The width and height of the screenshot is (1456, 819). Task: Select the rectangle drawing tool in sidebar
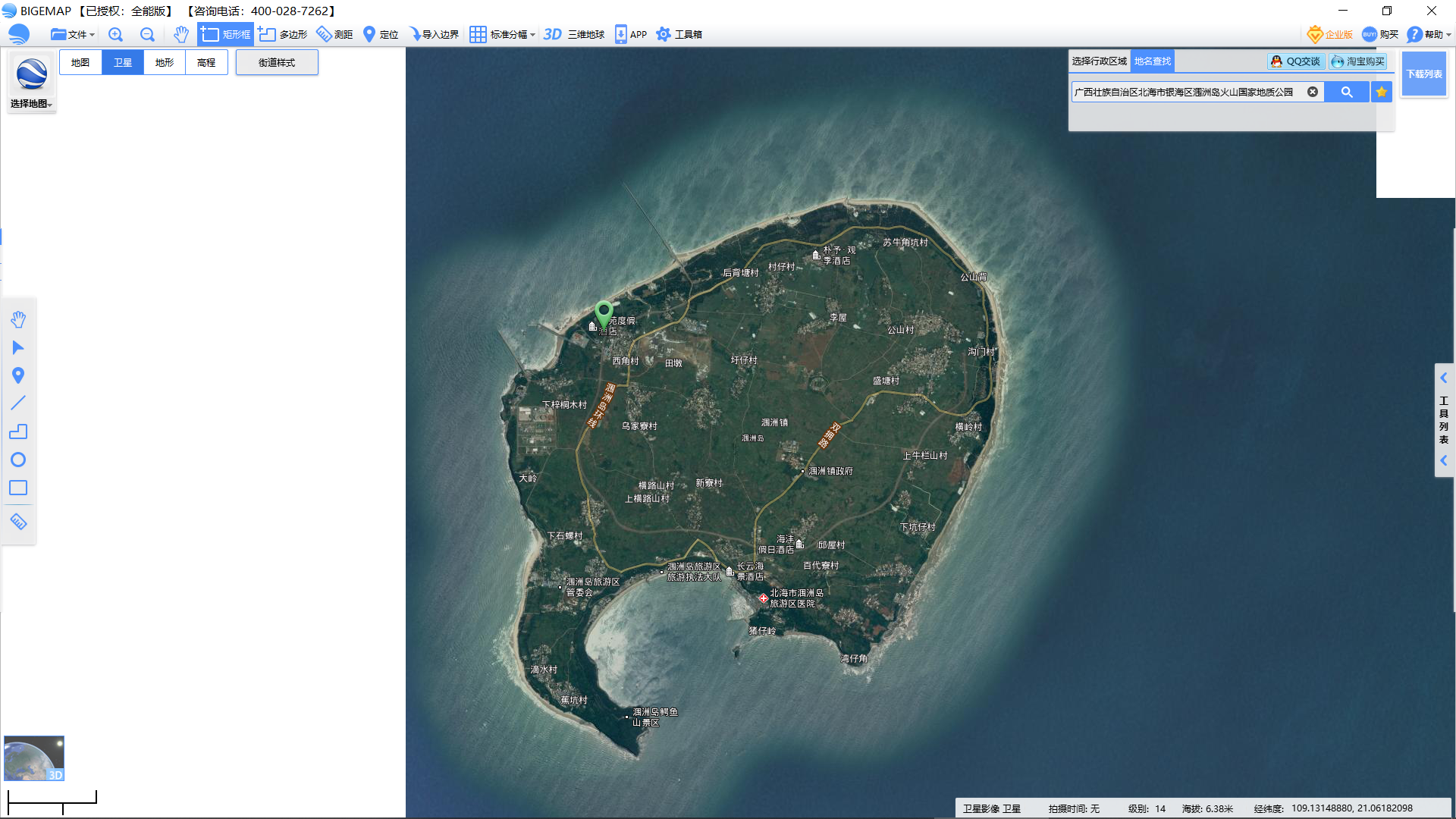[x=18, y=488]
